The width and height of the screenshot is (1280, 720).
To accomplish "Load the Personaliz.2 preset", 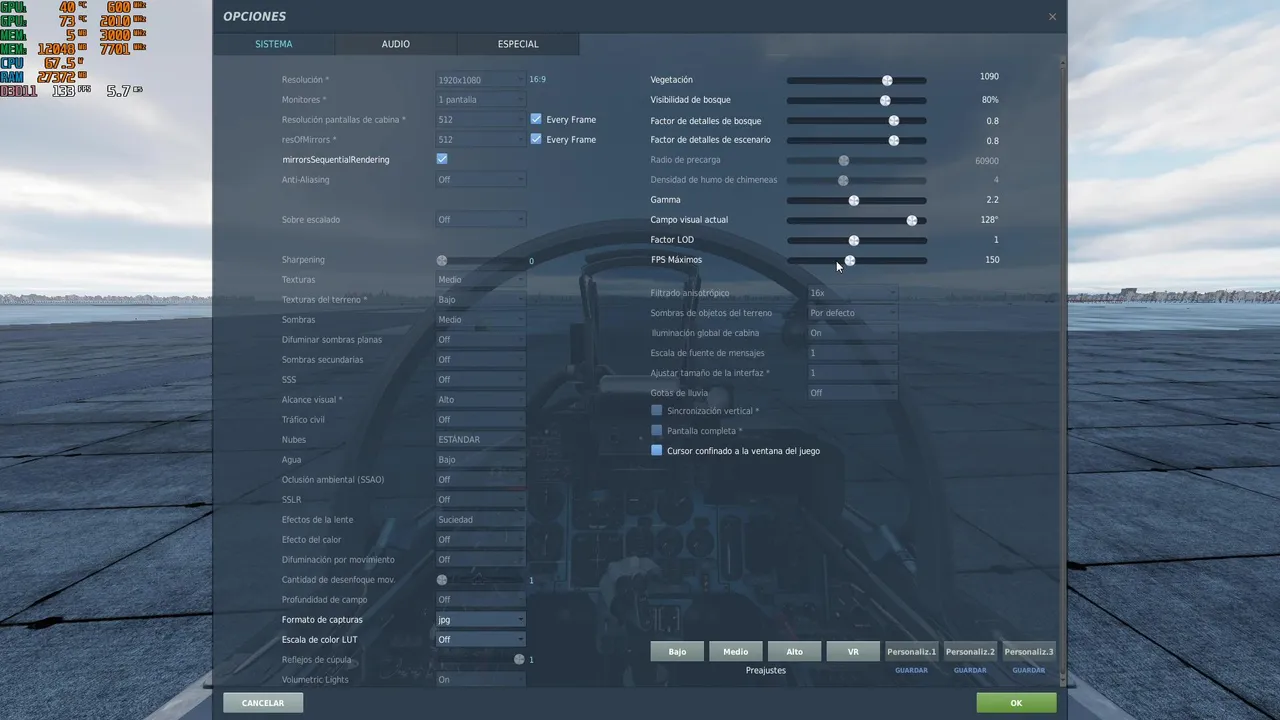I will pos(970,652).
